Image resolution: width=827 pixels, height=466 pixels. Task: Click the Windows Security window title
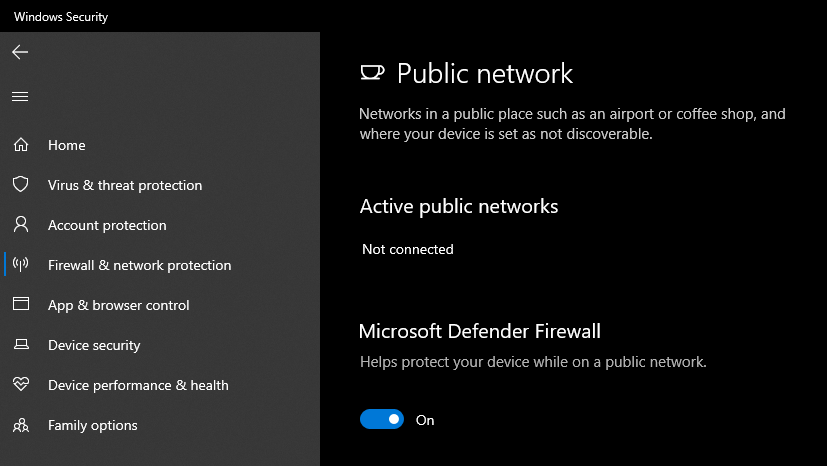pos(61,17)
